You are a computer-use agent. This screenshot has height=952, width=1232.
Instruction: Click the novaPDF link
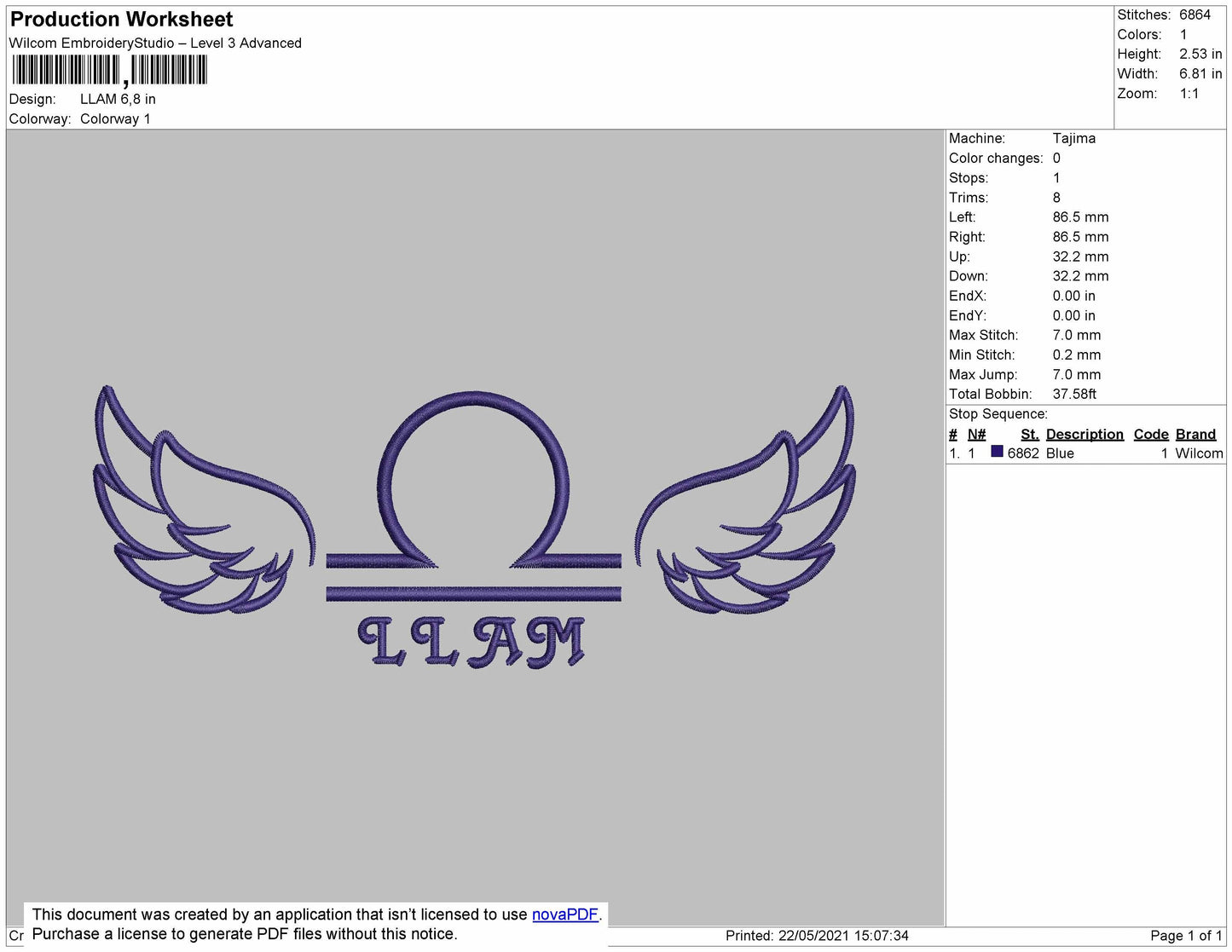(x=565, y=914)
